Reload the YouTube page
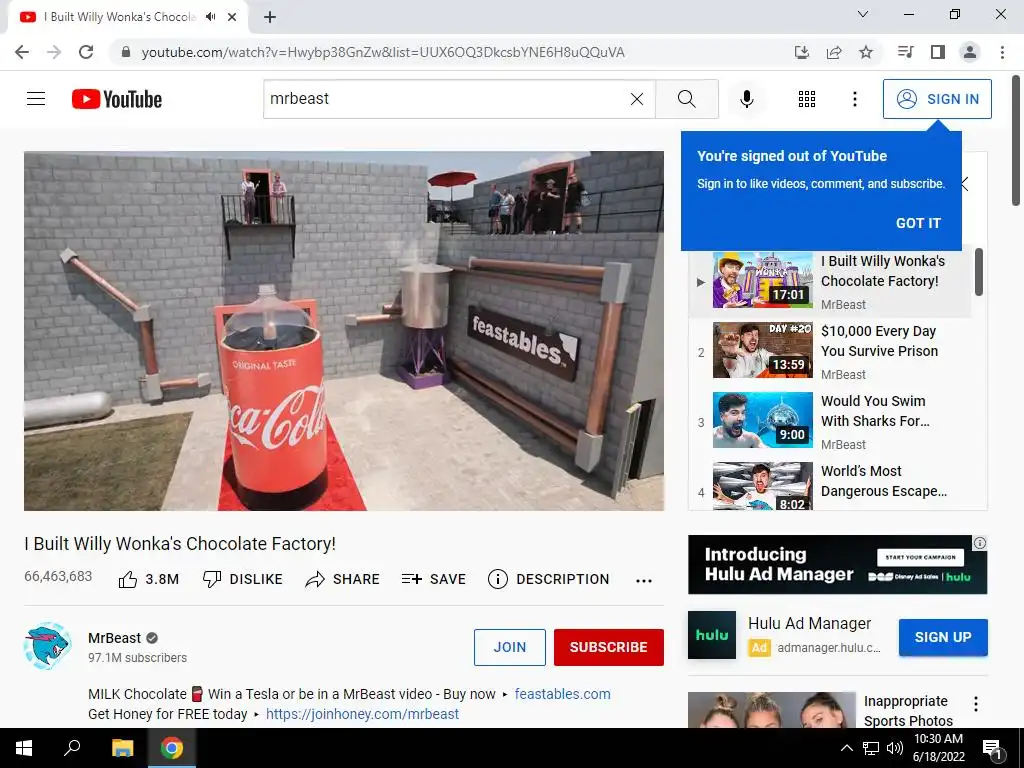Screen dimensions: 1024x768 [x=86, y=52]
